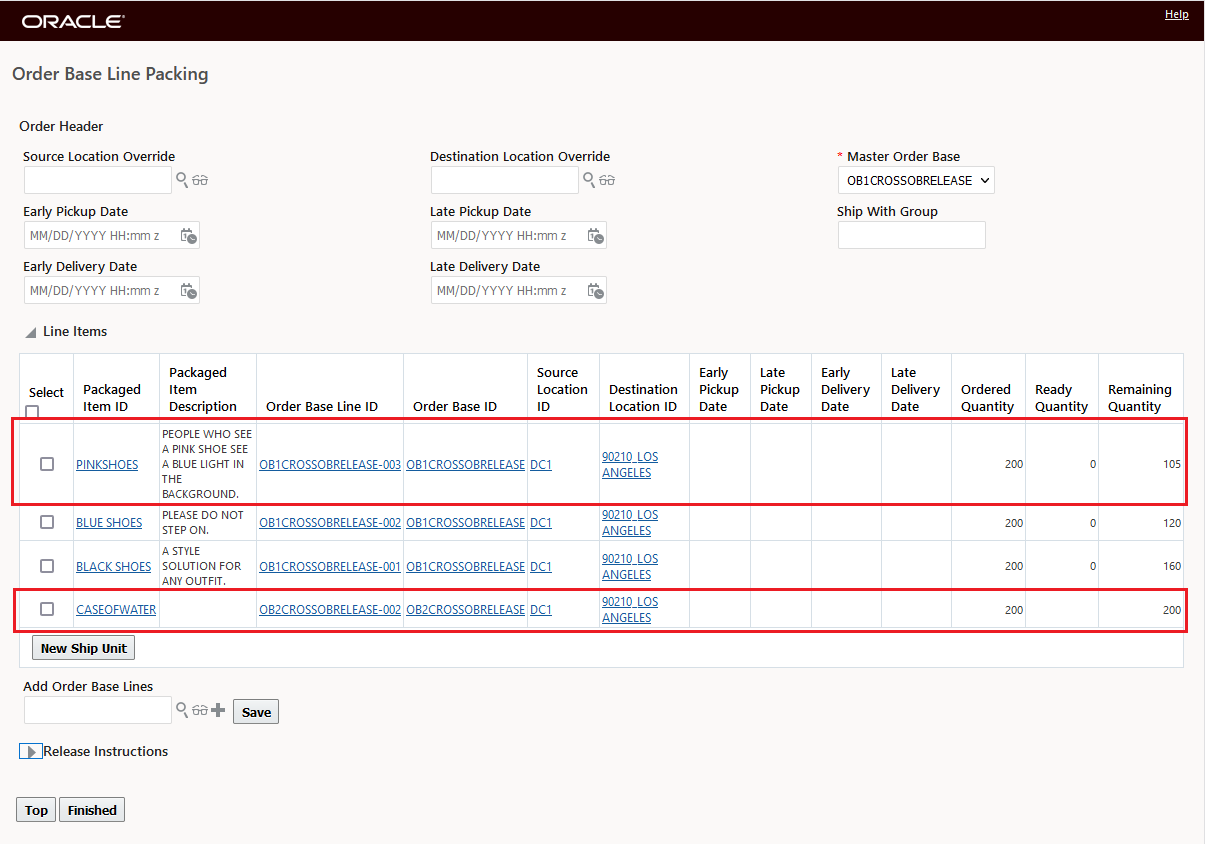This screenshot has height=844, width=1205.
Task: Open the Help link
Action: [1177, 14]
